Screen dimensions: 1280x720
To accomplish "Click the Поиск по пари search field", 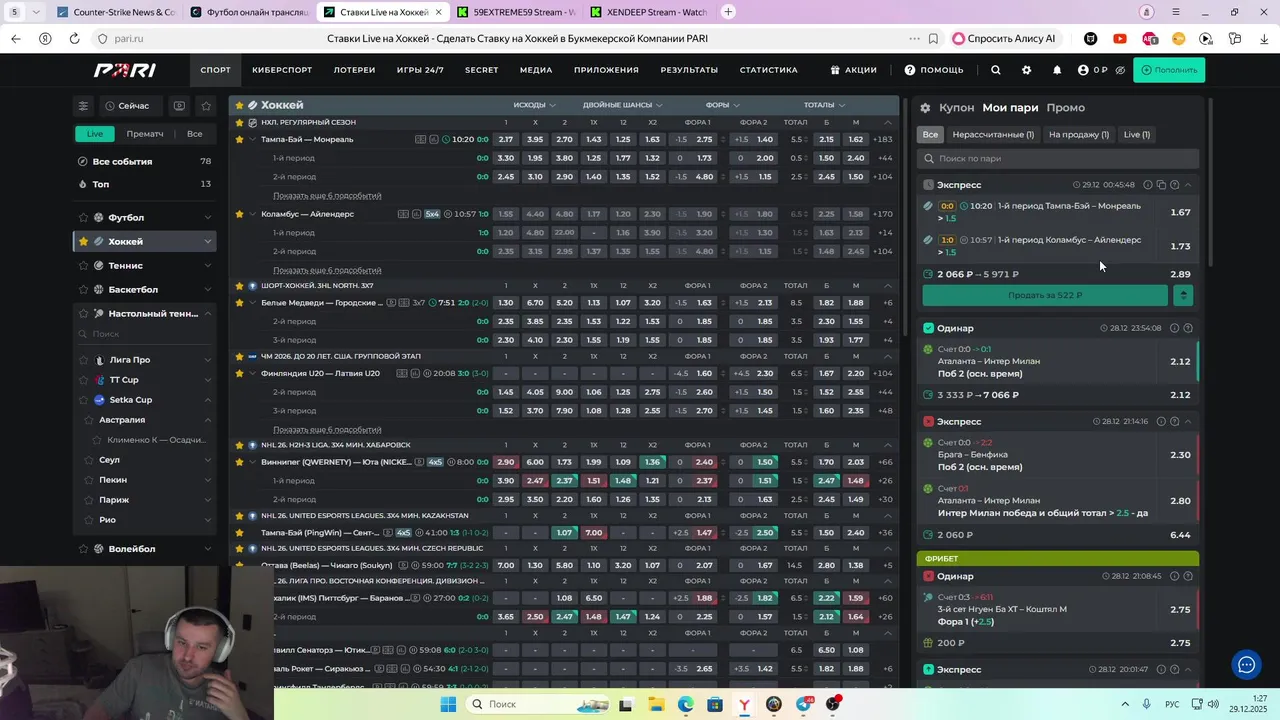I will (1058, 158).
